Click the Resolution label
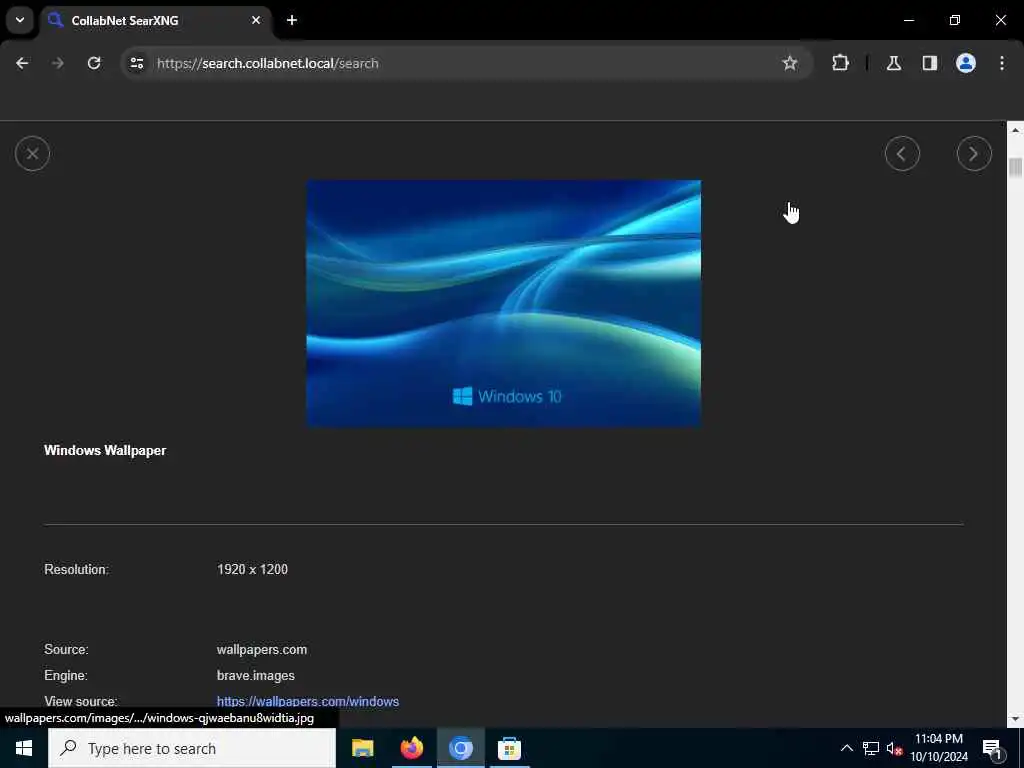 coord(76,569)
